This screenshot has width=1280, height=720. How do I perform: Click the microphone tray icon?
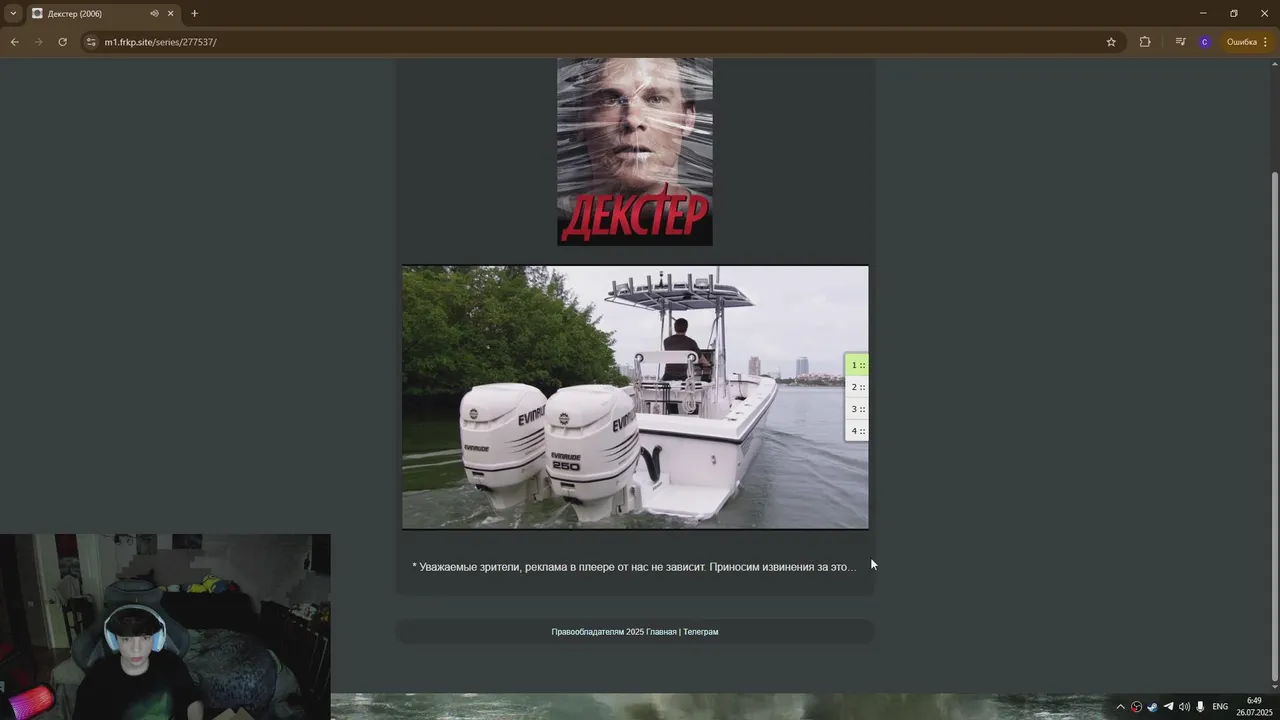[x=1200, y=707]
